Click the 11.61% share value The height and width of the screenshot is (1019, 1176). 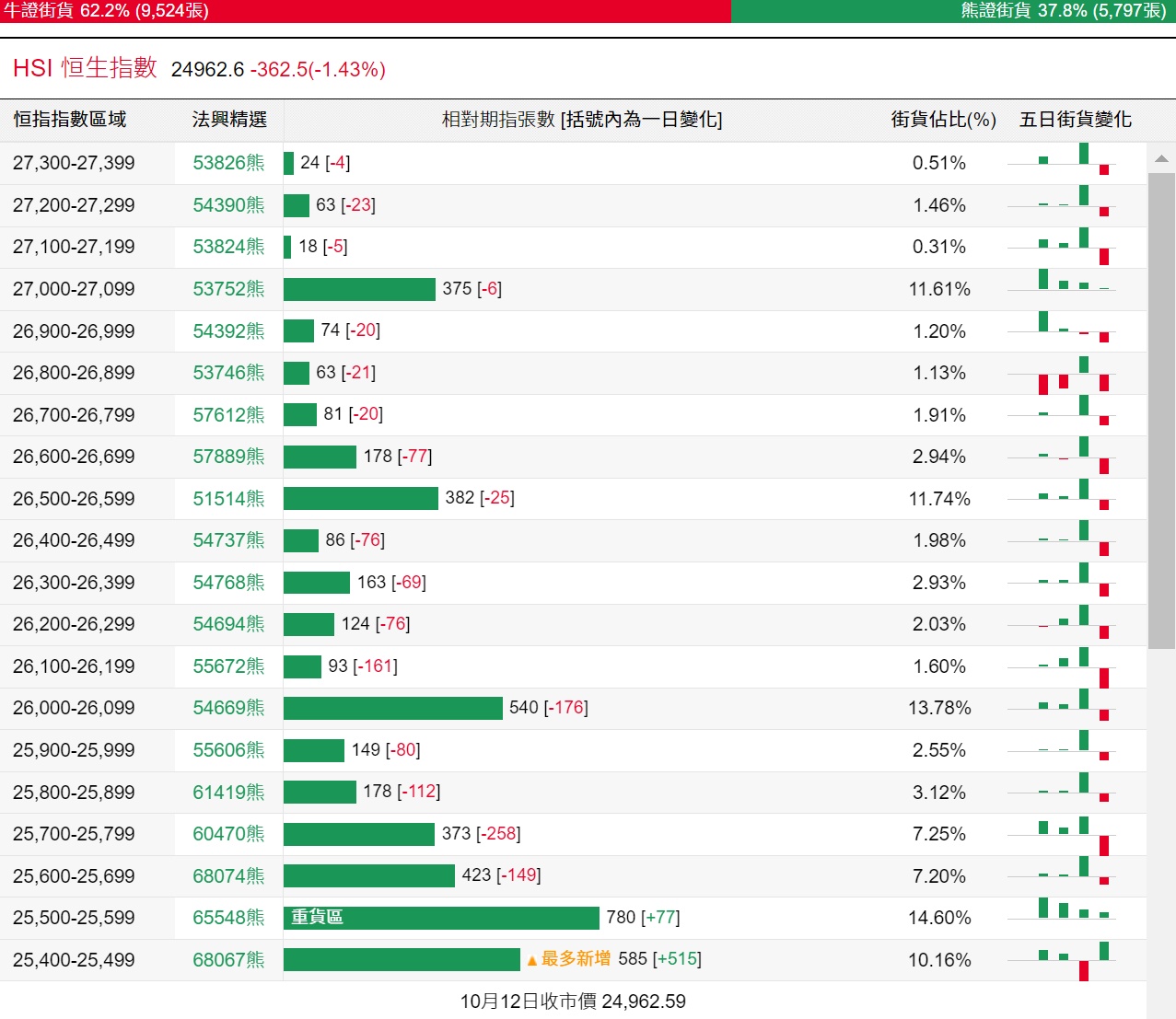pos(939,289)
